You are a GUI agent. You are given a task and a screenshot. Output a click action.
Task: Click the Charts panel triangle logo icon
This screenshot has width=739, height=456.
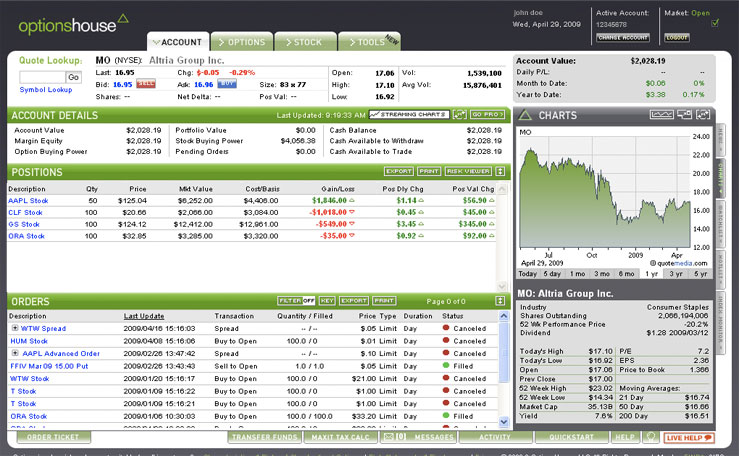coord(526,115)
